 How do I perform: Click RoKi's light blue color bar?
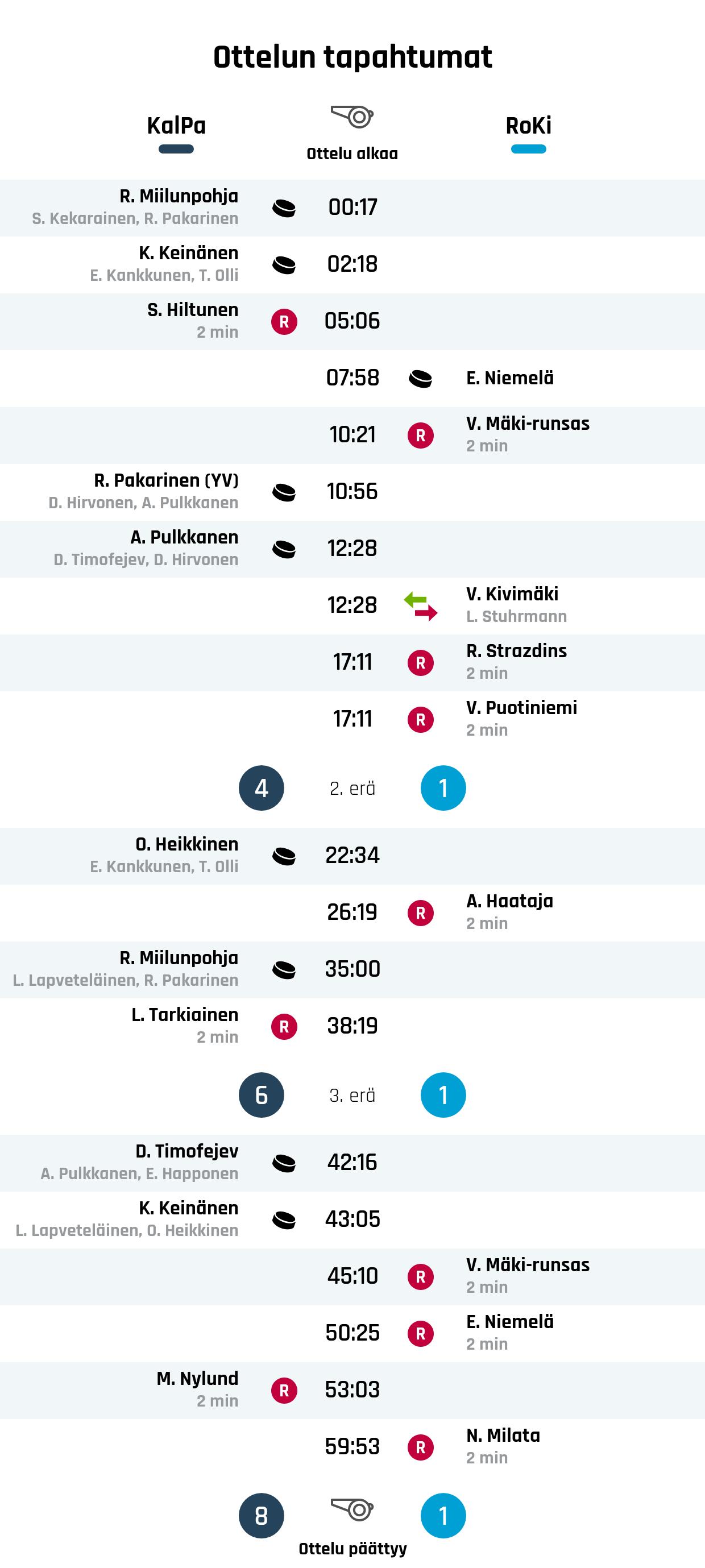pyautogui.click(x=528, y=149)
